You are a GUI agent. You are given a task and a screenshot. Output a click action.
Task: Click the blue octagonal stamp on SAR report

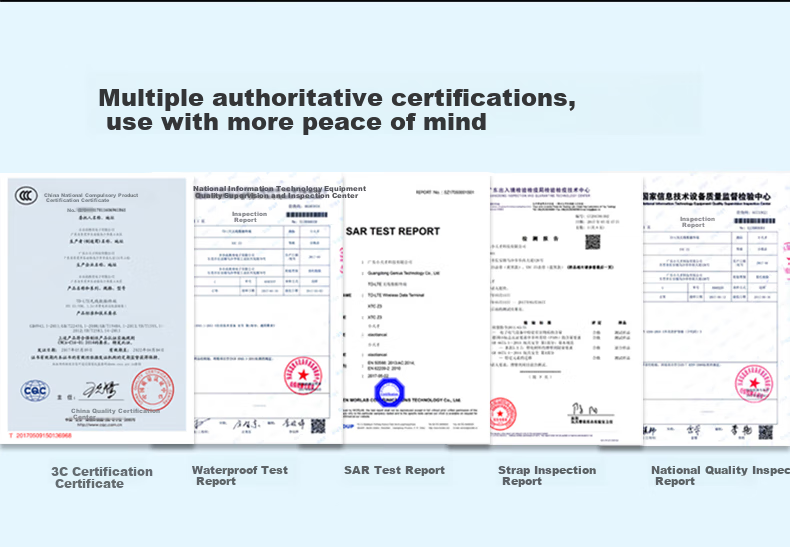pos(389,393)
